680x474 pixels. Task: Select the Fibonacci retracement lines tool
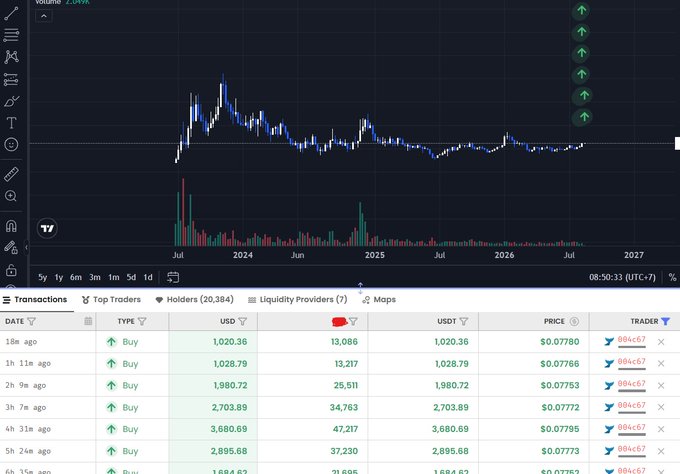click(11, 35)
